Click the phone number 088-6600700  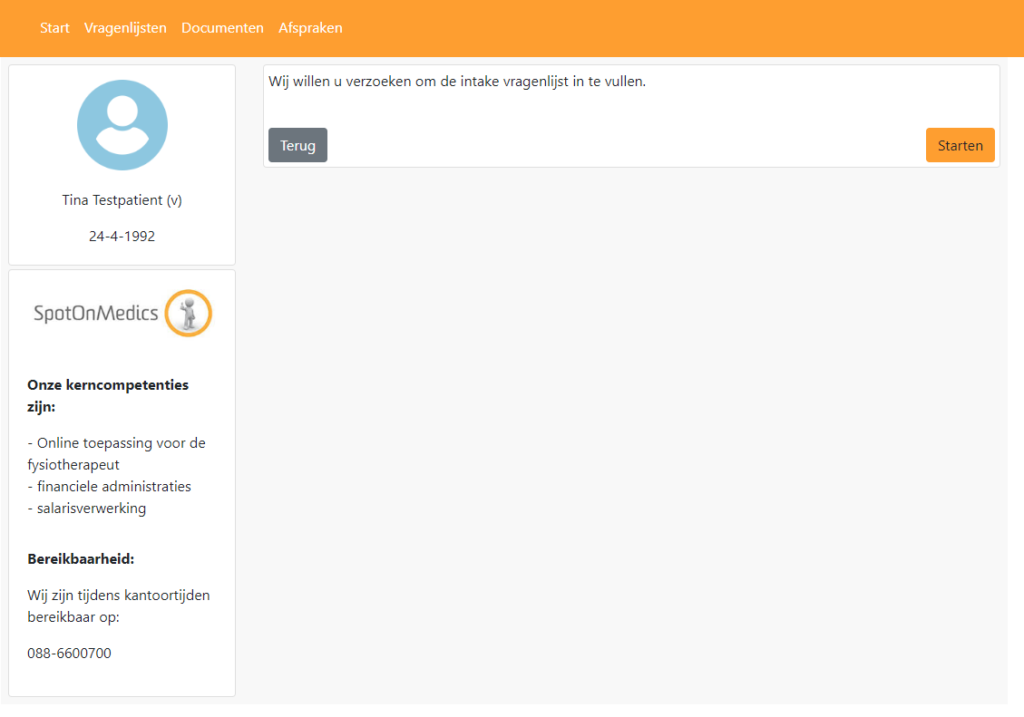coord(69,653)
